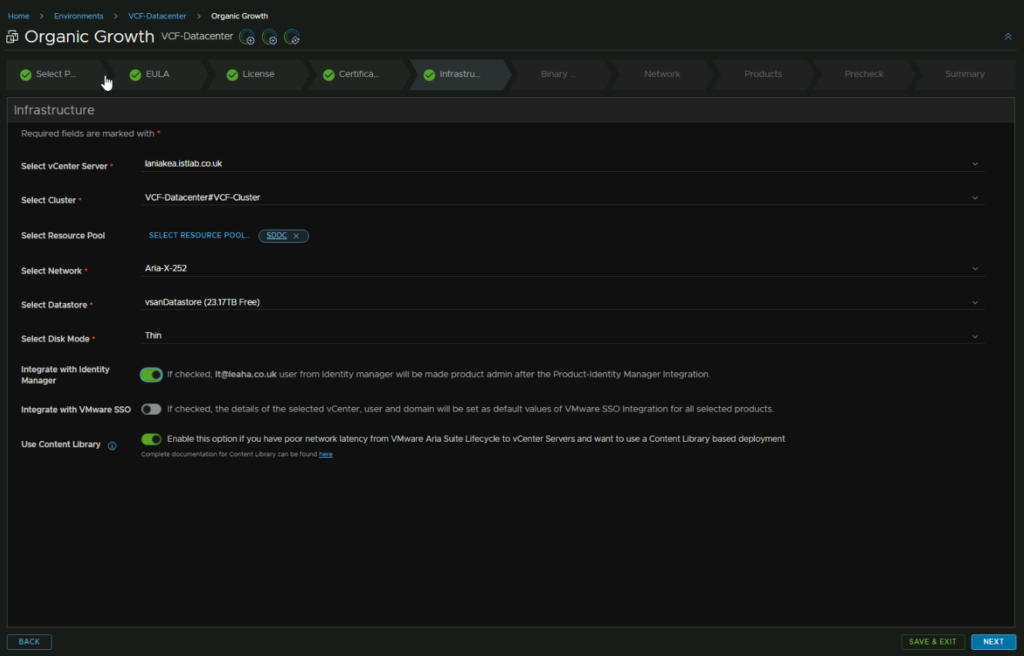Click the VCF-Datacenter#VCF-Cluster value
The image size is (1024, 656).
(202, 197)
